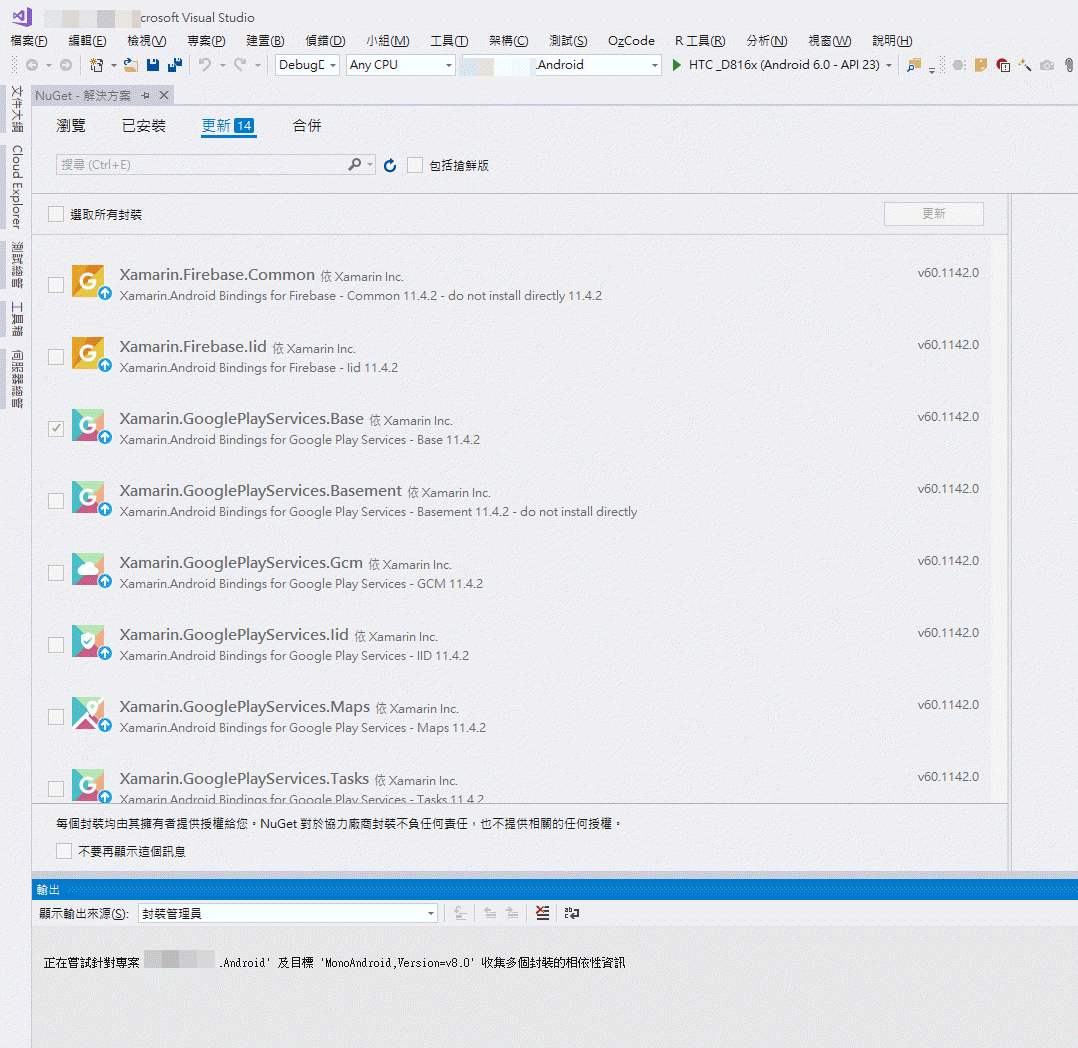Toggle the select all packages checkbox
Screen dimensions: 1078x1048
pos(56,215)
